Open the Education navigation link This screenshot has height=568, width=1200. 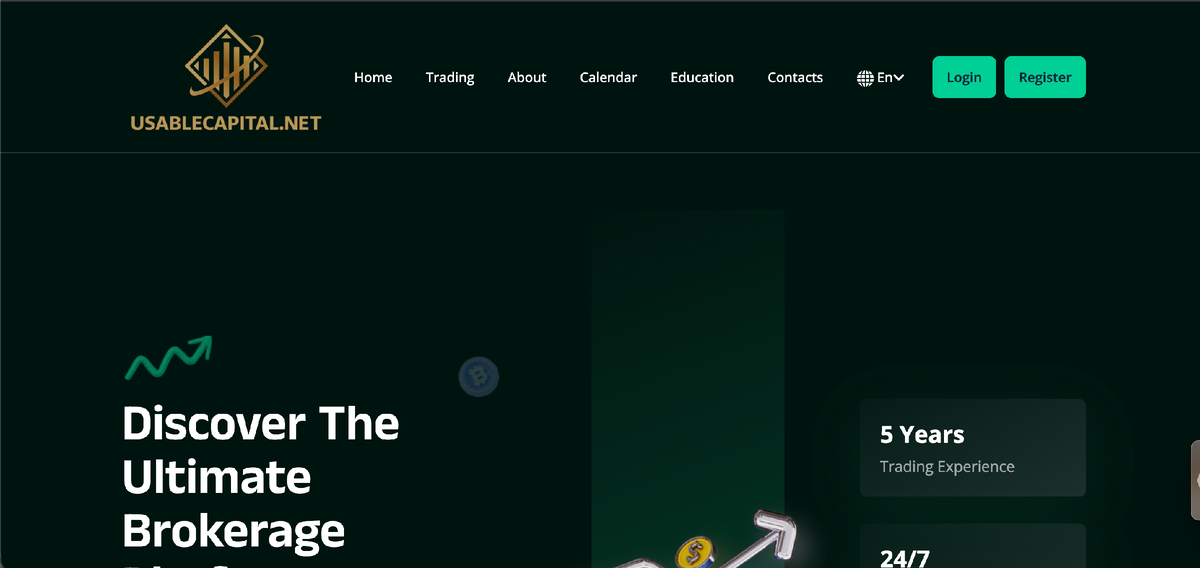click(702, 78)
